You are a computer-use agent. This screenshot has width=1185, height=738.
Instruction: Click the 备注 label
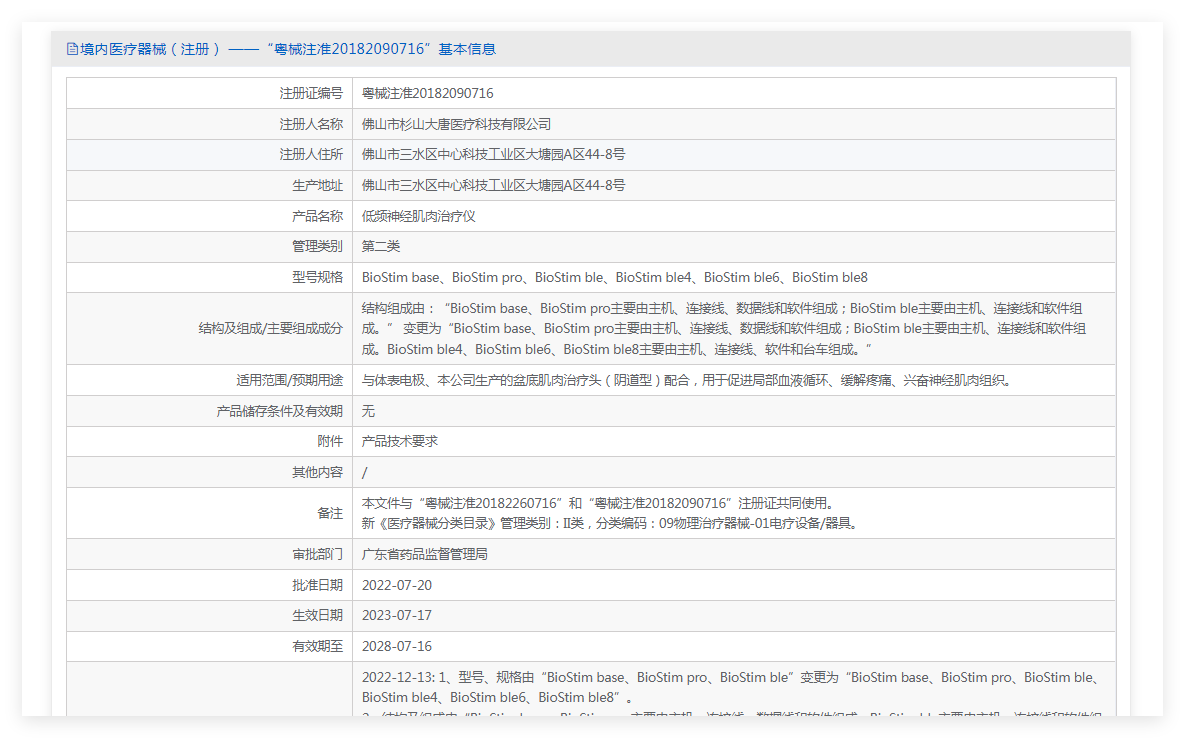coord(330,513)
